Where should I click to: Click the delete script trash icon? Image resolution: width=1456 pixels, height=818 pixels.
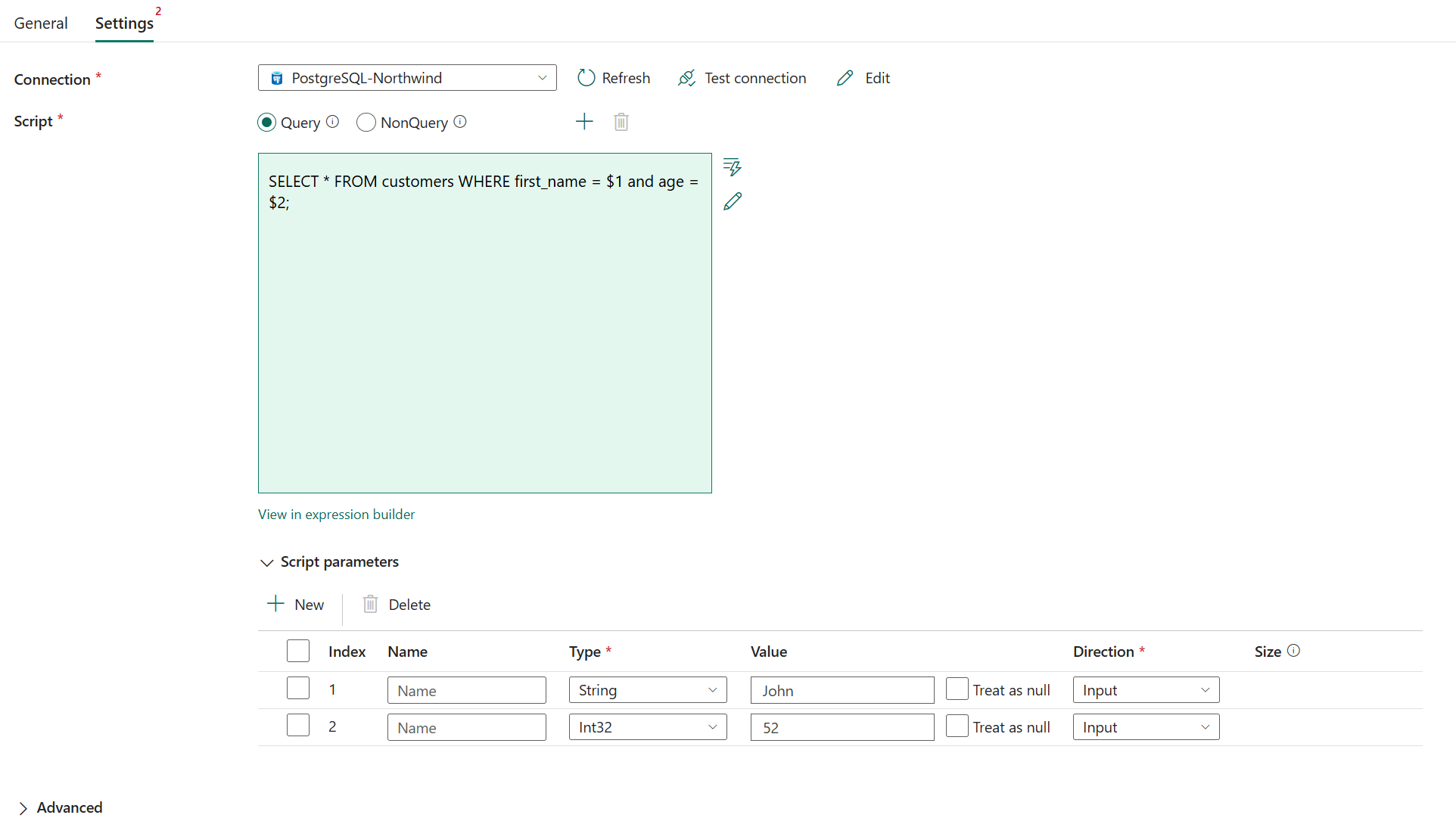pos(621,121)
